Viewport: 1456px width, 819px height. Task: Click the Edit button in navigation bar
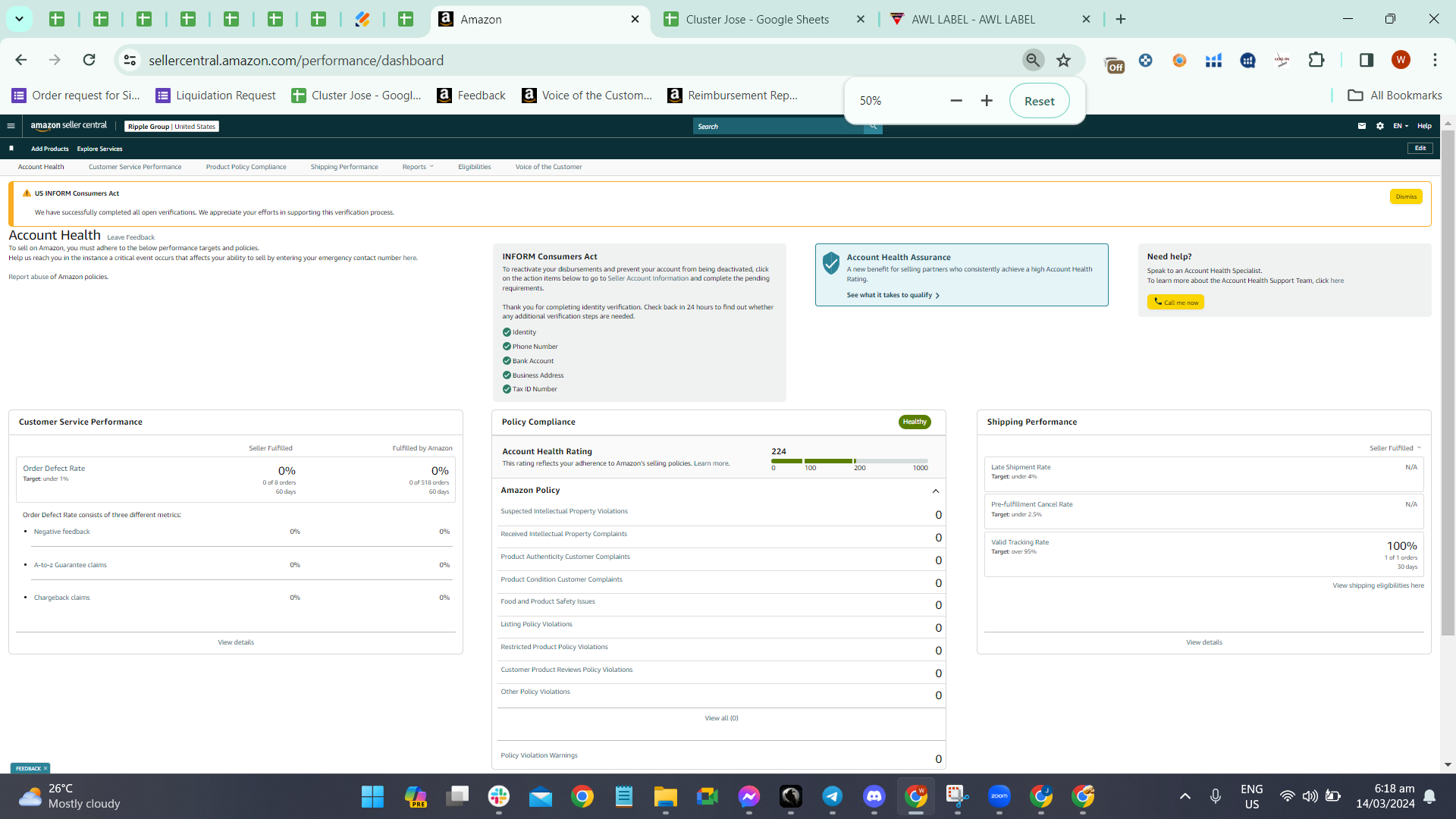click(x=1420, y=149)
